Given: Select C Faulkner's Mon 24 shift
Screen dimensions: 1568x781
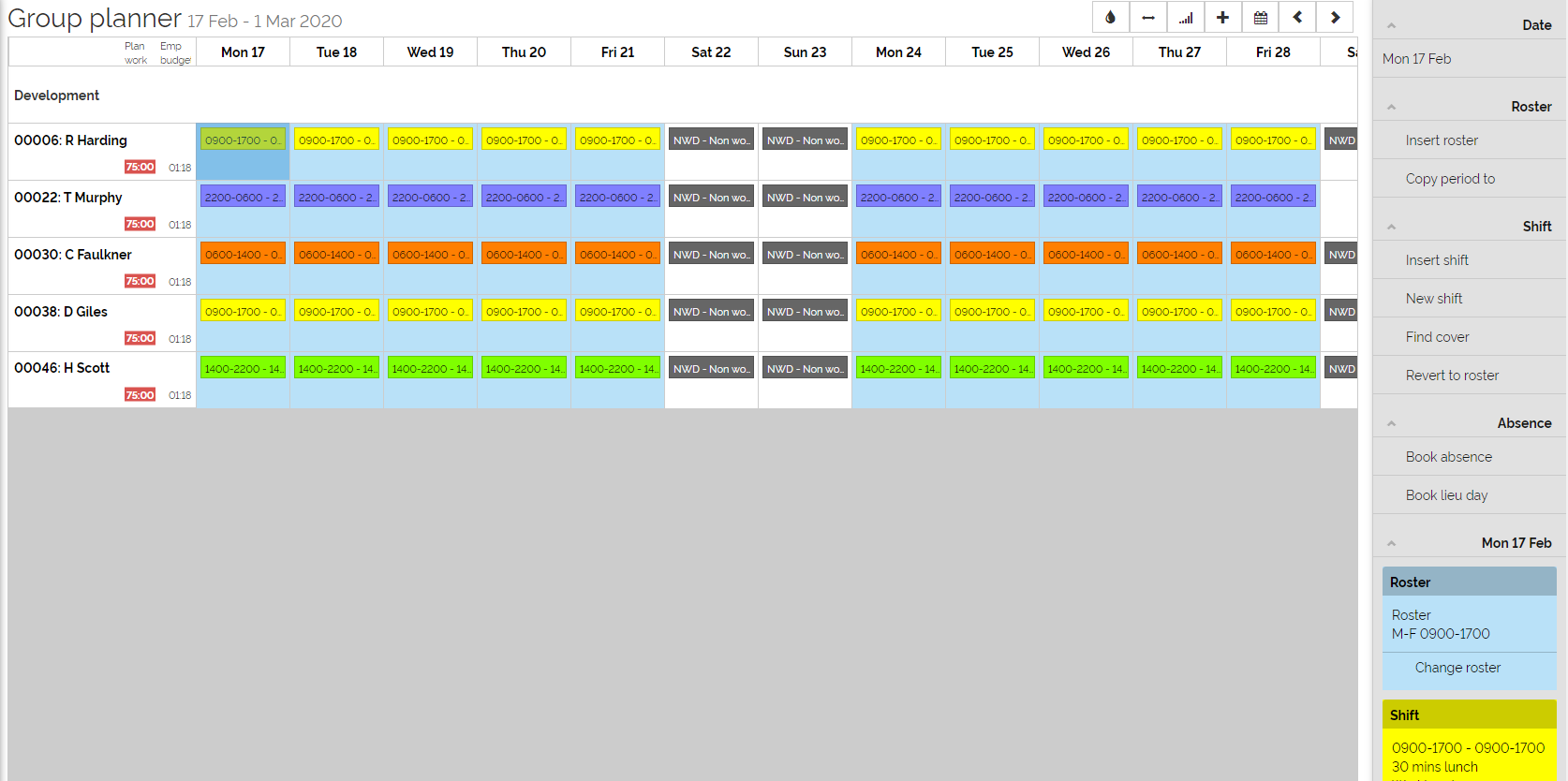Looking at the screenshot, I should point(898,255).
